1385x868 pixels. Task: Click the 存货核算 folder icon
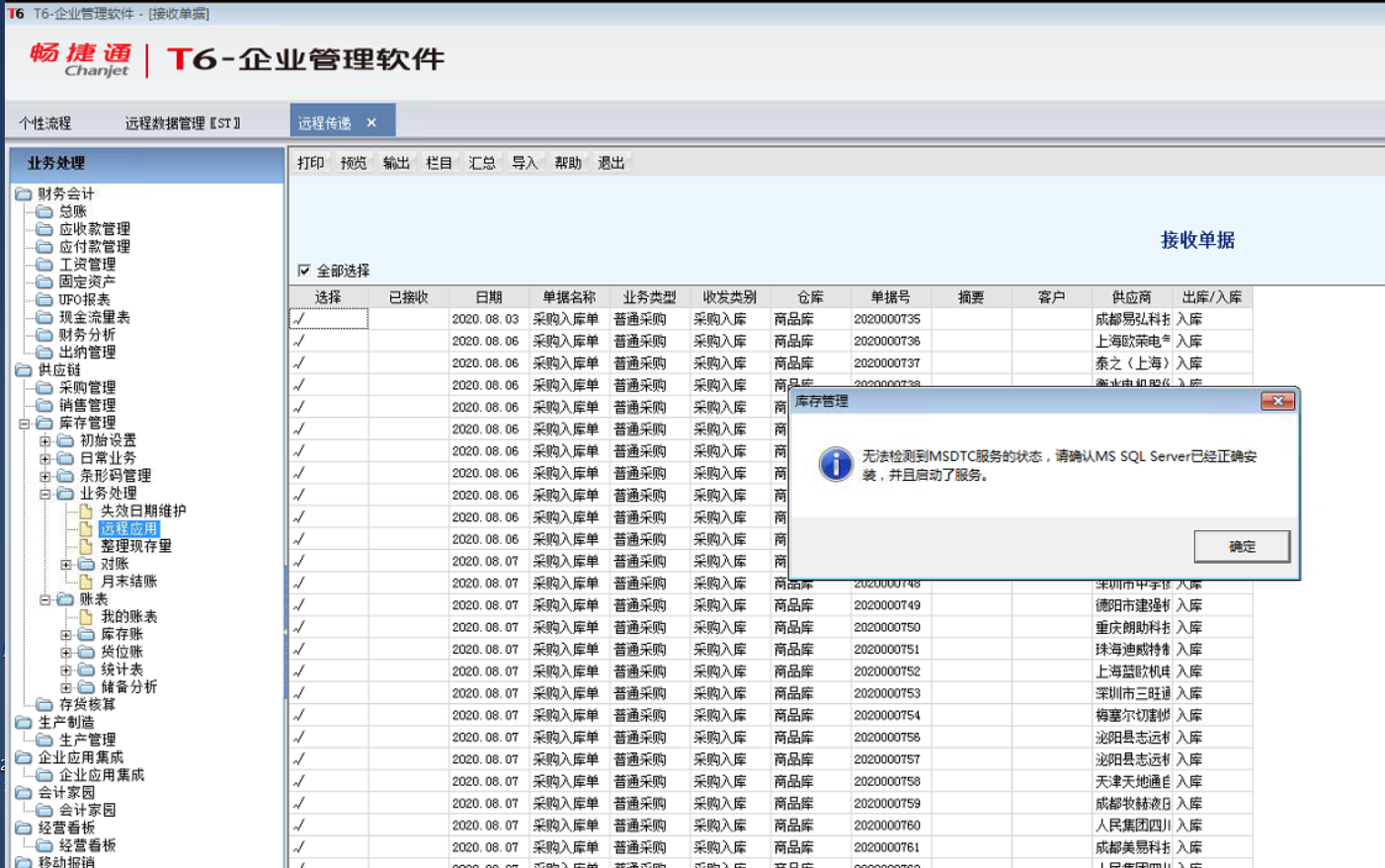click(x=44, y=704)
